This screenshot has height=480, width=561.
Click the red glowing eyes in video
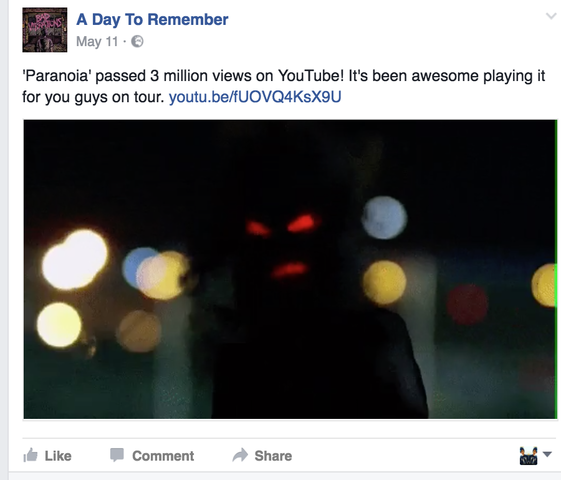point(282,225)
